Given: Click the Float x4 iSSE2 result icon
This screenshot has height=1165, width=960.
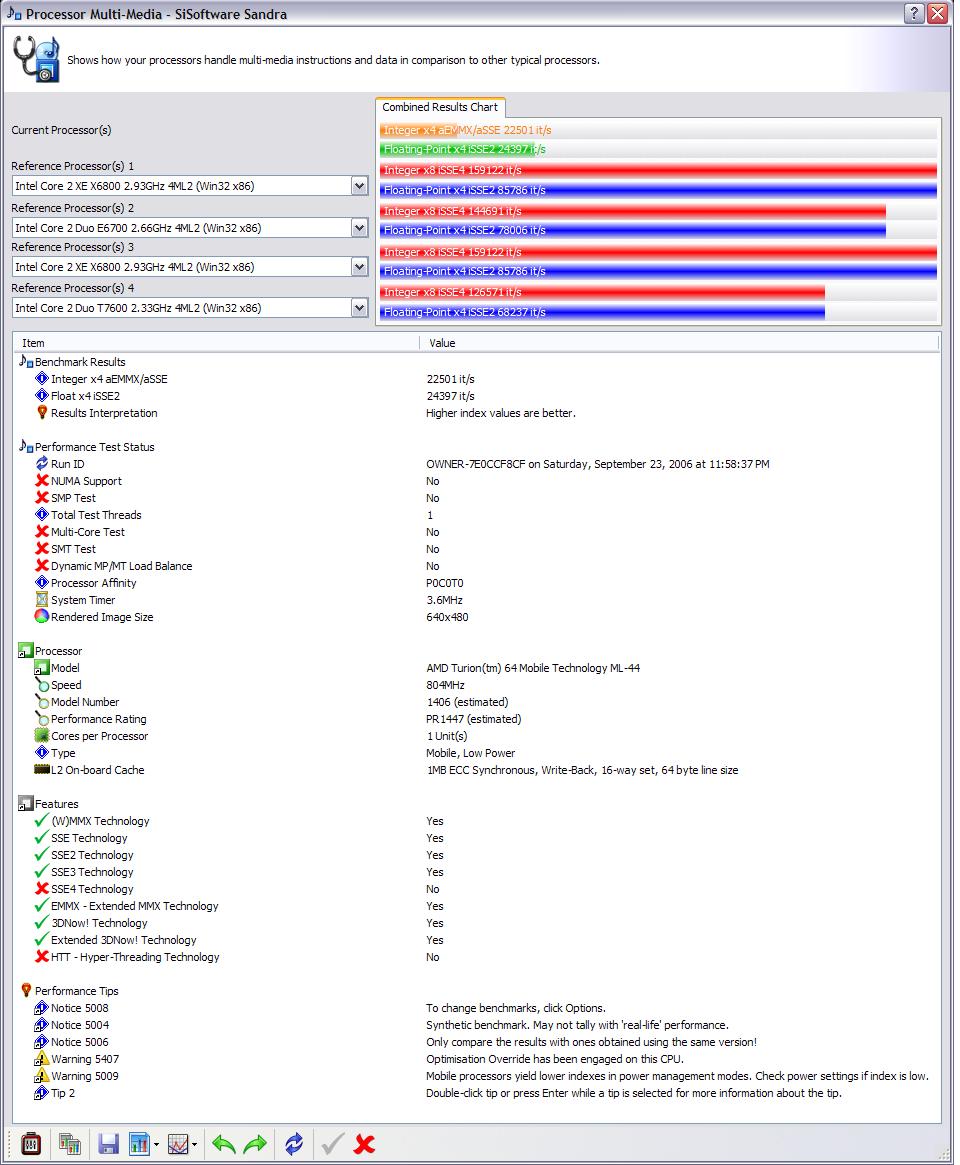Looking at the screenshot, I should point(42,395).
